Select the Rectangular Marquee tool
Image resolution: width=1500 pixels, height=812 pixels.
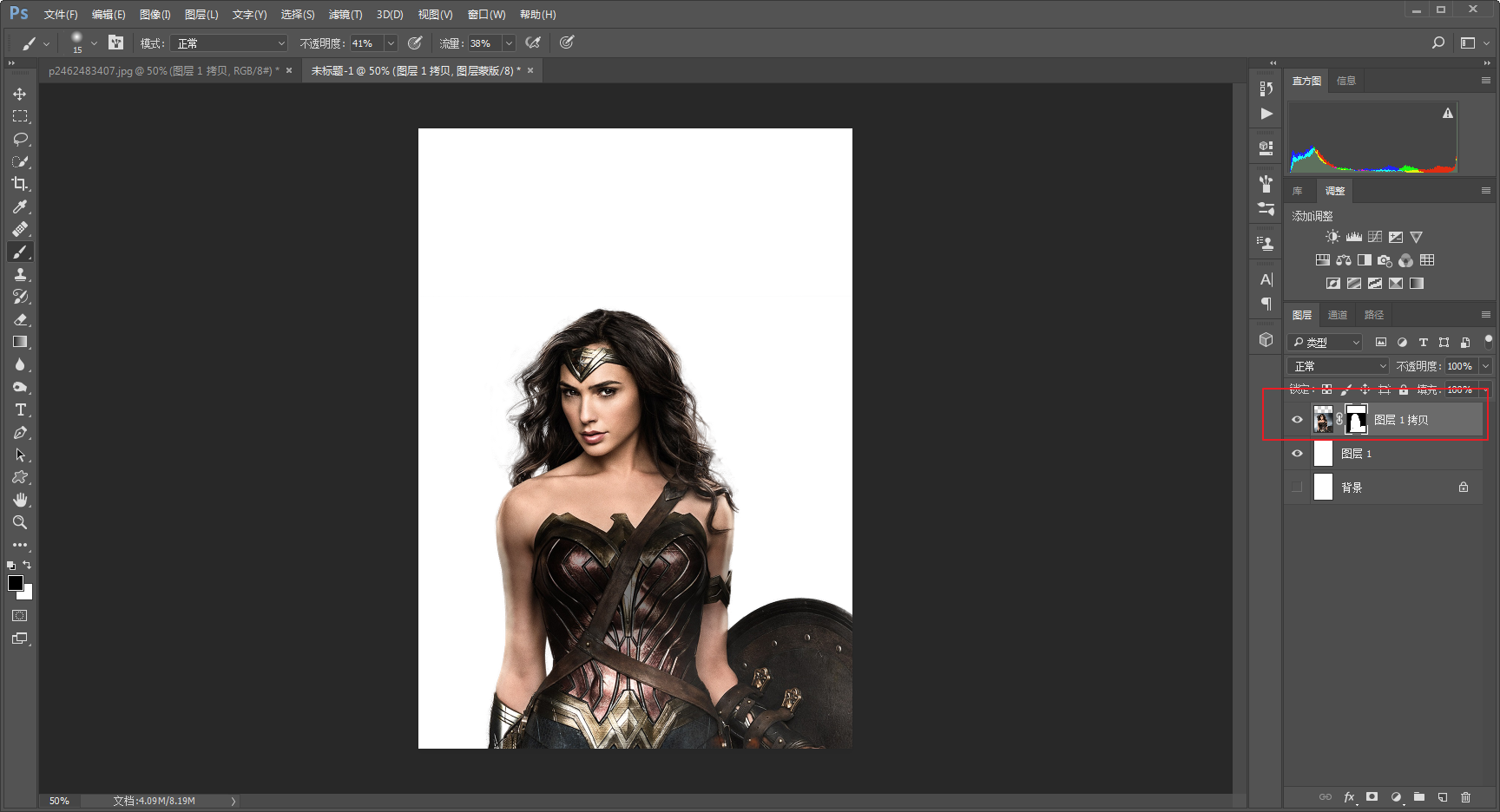coord(20,116)
